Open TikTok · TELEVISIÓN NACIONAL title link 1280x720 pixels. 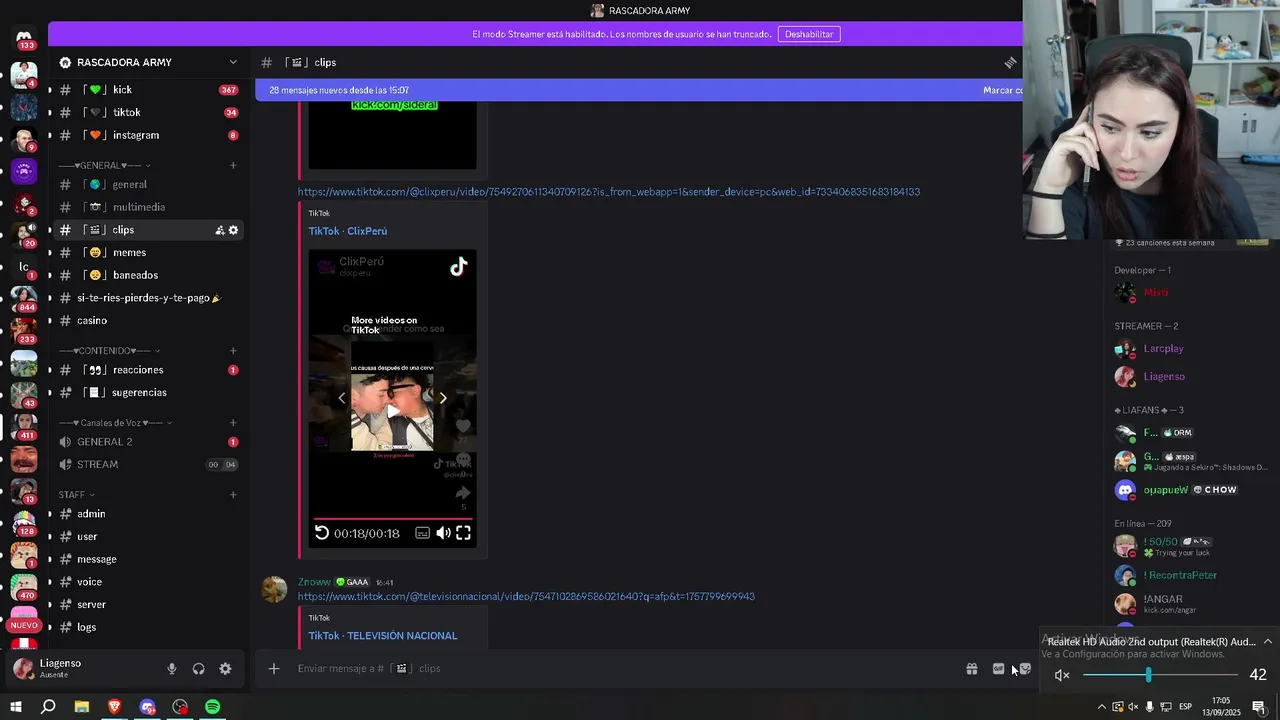click(x=382, y=636)
